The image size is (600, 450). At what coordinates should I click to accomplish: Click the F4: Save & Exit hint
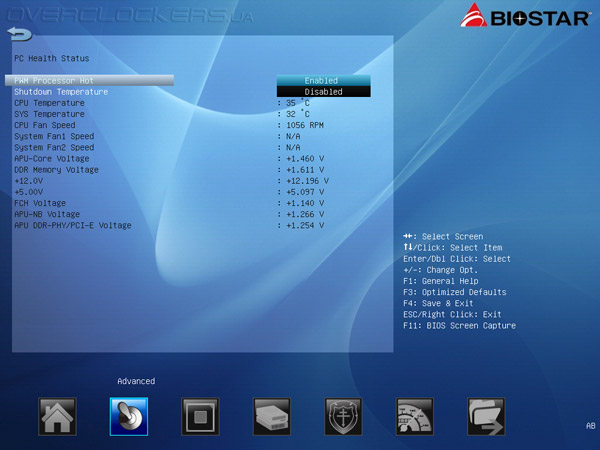[x=438, y=303]
